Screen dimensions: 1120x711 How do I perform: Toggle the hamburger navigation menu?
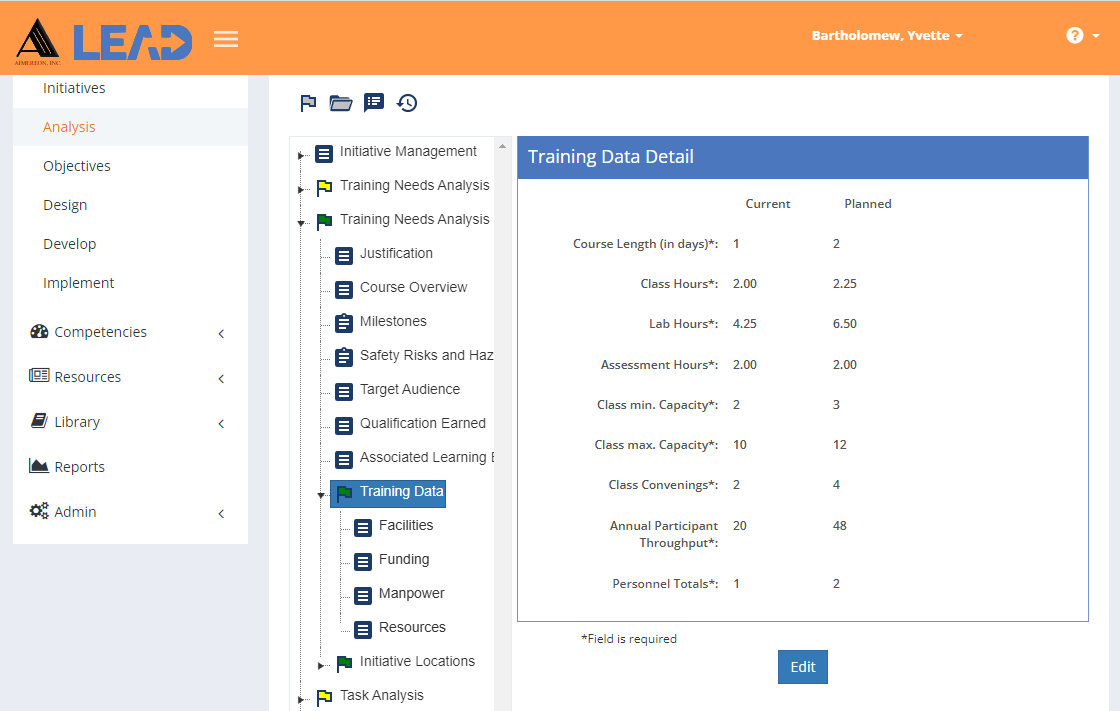pyautogui.click(x=226, y=39)
